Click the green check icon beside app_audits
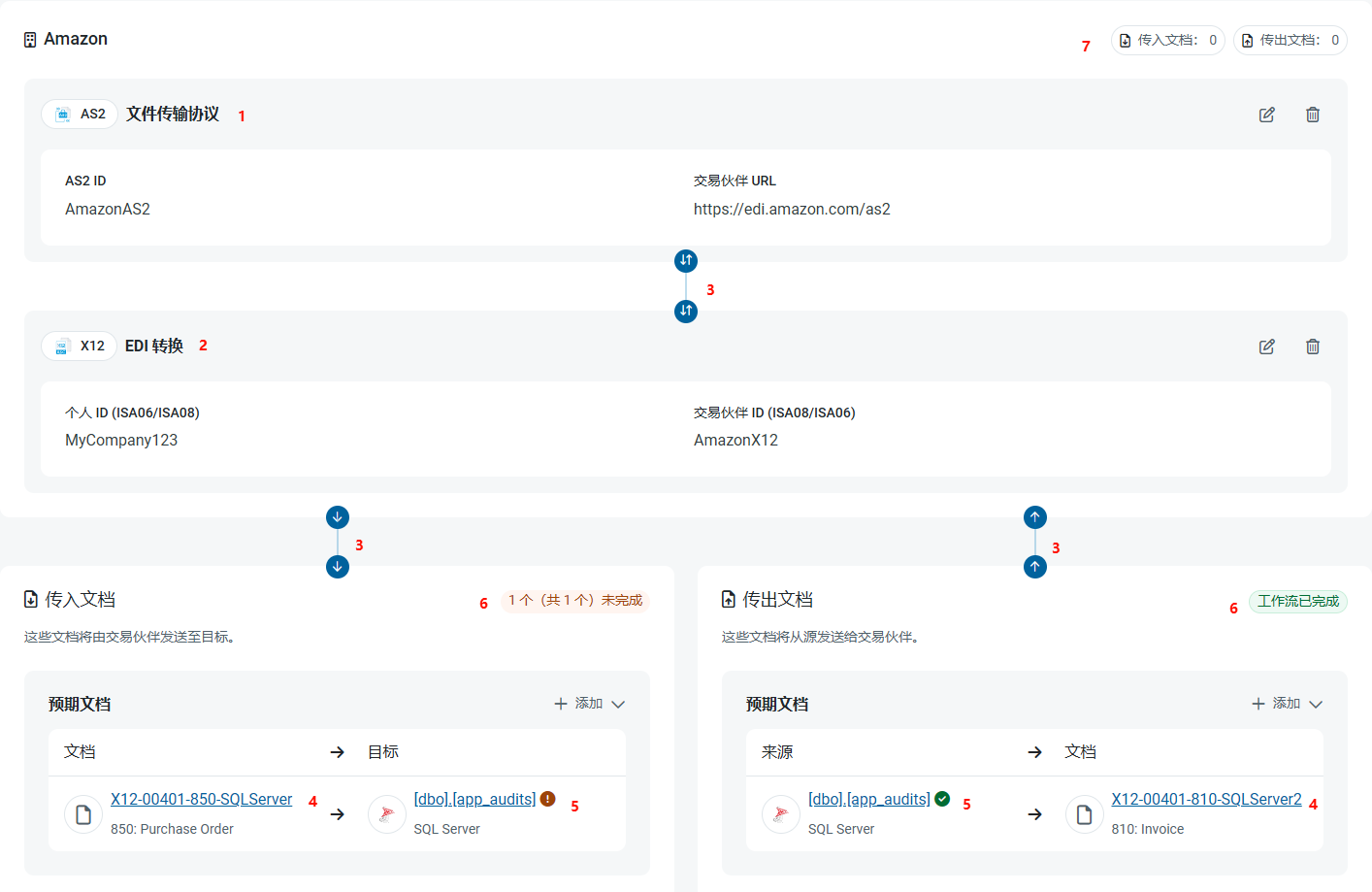 coord(942,799)
